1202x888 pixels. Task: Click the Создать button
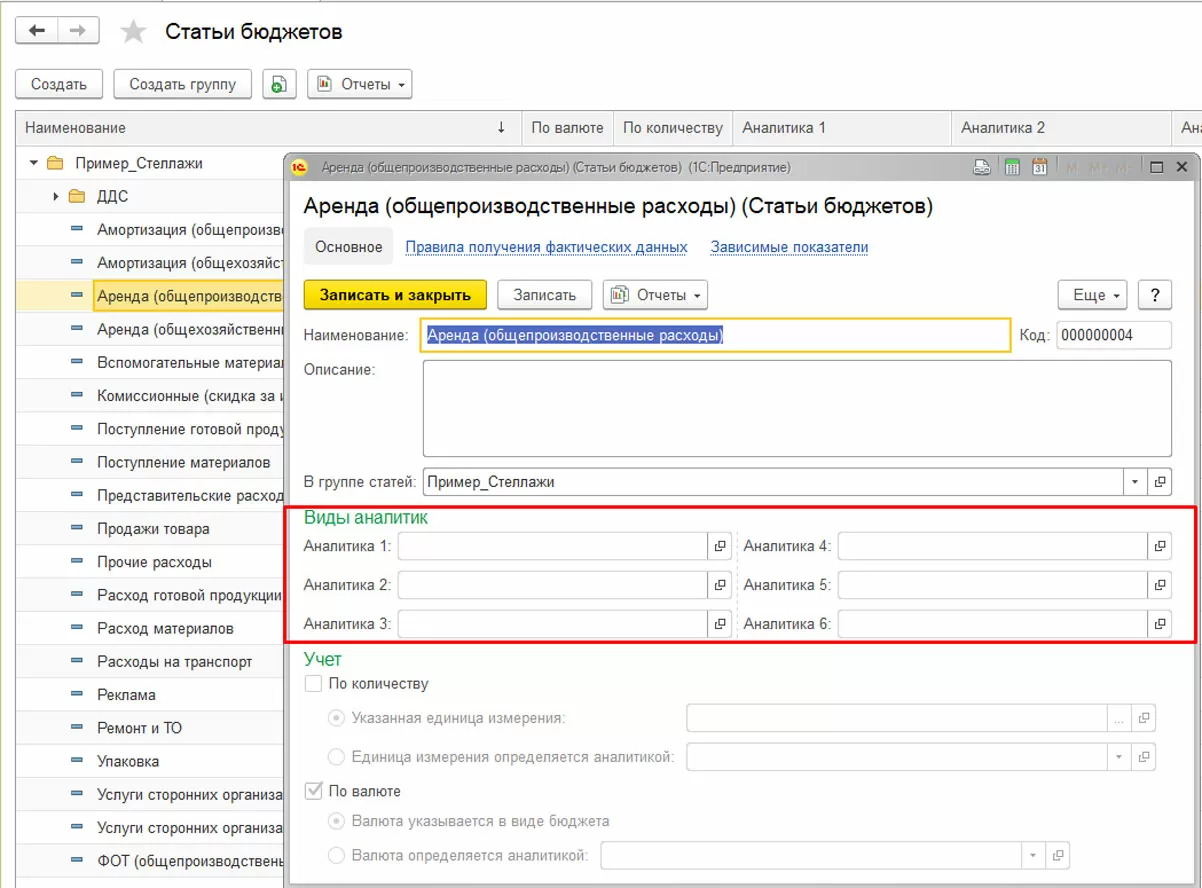click(59, 84)
